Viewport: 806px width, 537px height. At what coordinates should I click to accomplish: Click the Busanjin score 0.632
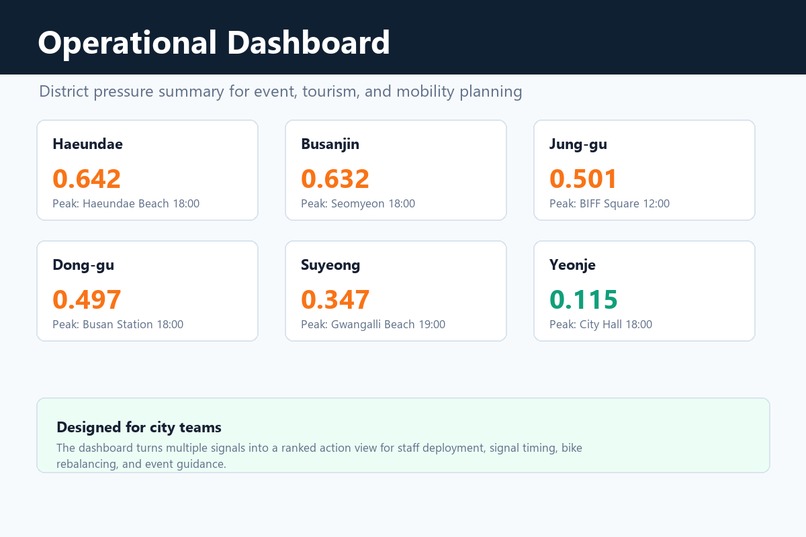pyautogui.click(x=335, y=179)
